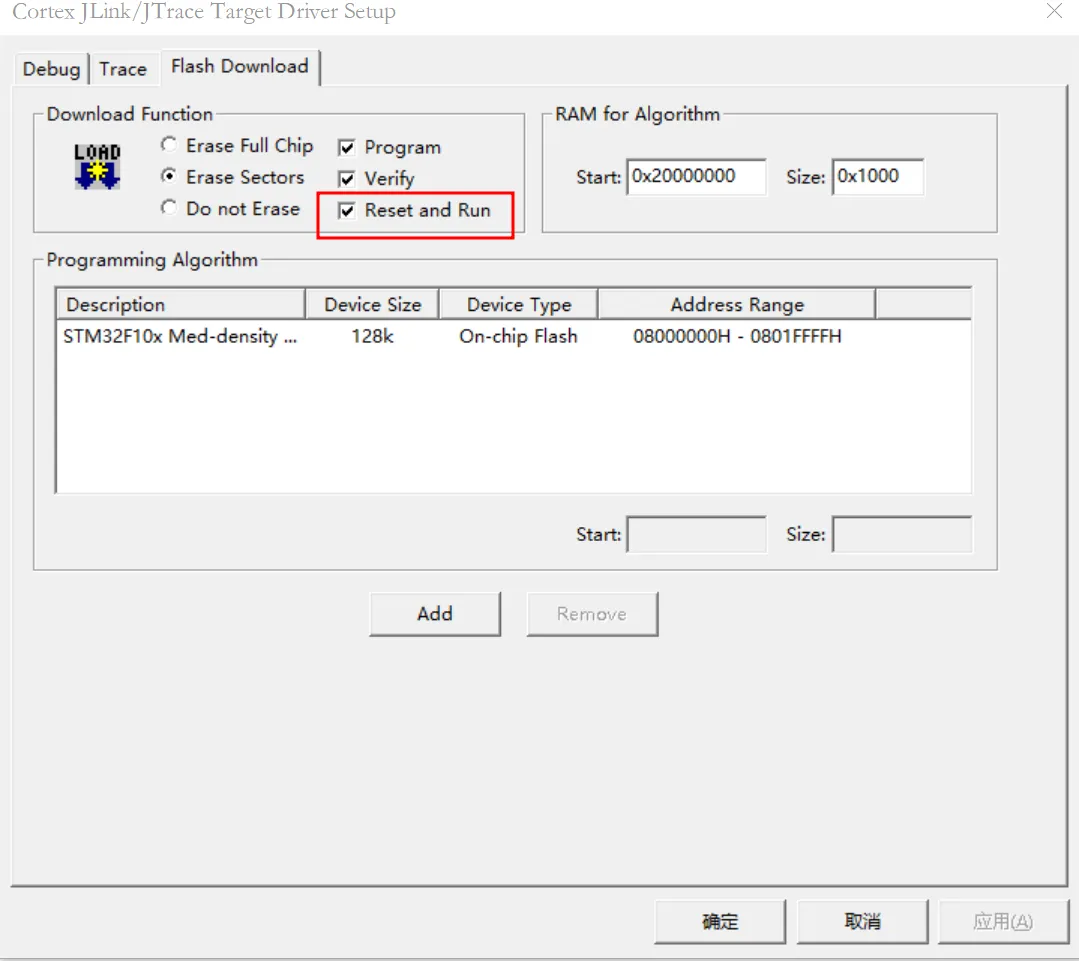Image resolution: width=1079 pixels, height=961 pixels.
Task: Confirm with the 确定 button
Action: pos(720,921)
